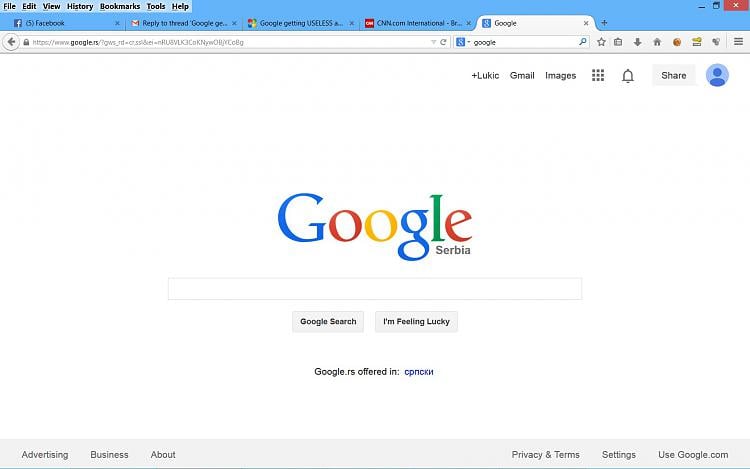Open the address bar history dropdown arrow
The height and width of the screenshot is (469, 750).
(x=433, y=42)
